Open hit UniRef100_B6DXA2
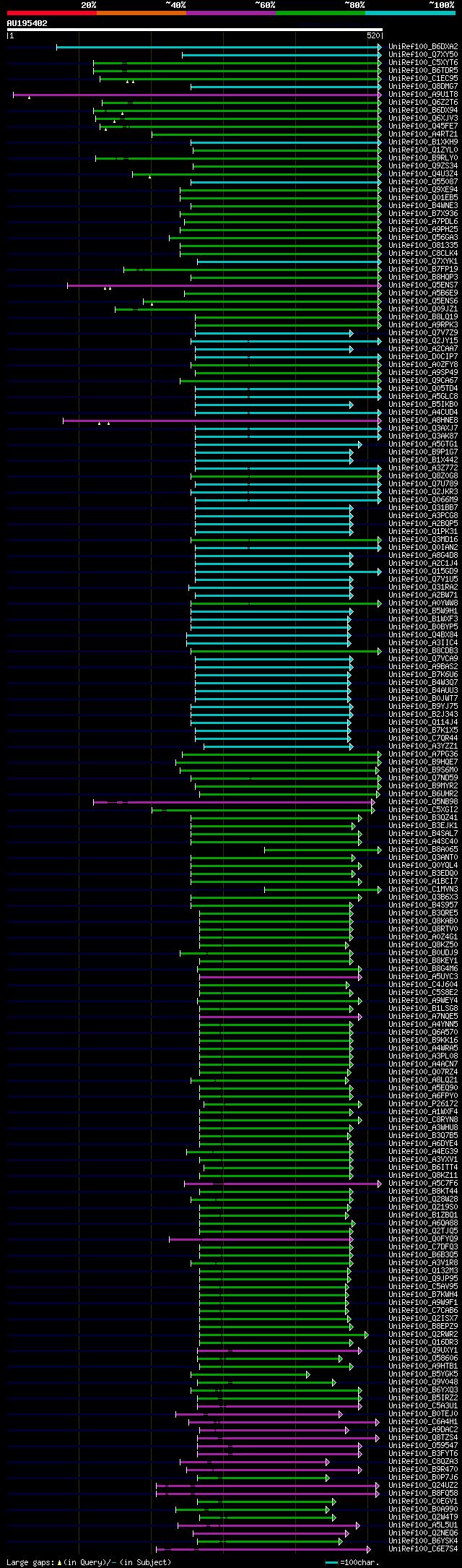 click(x=423, y=47)
